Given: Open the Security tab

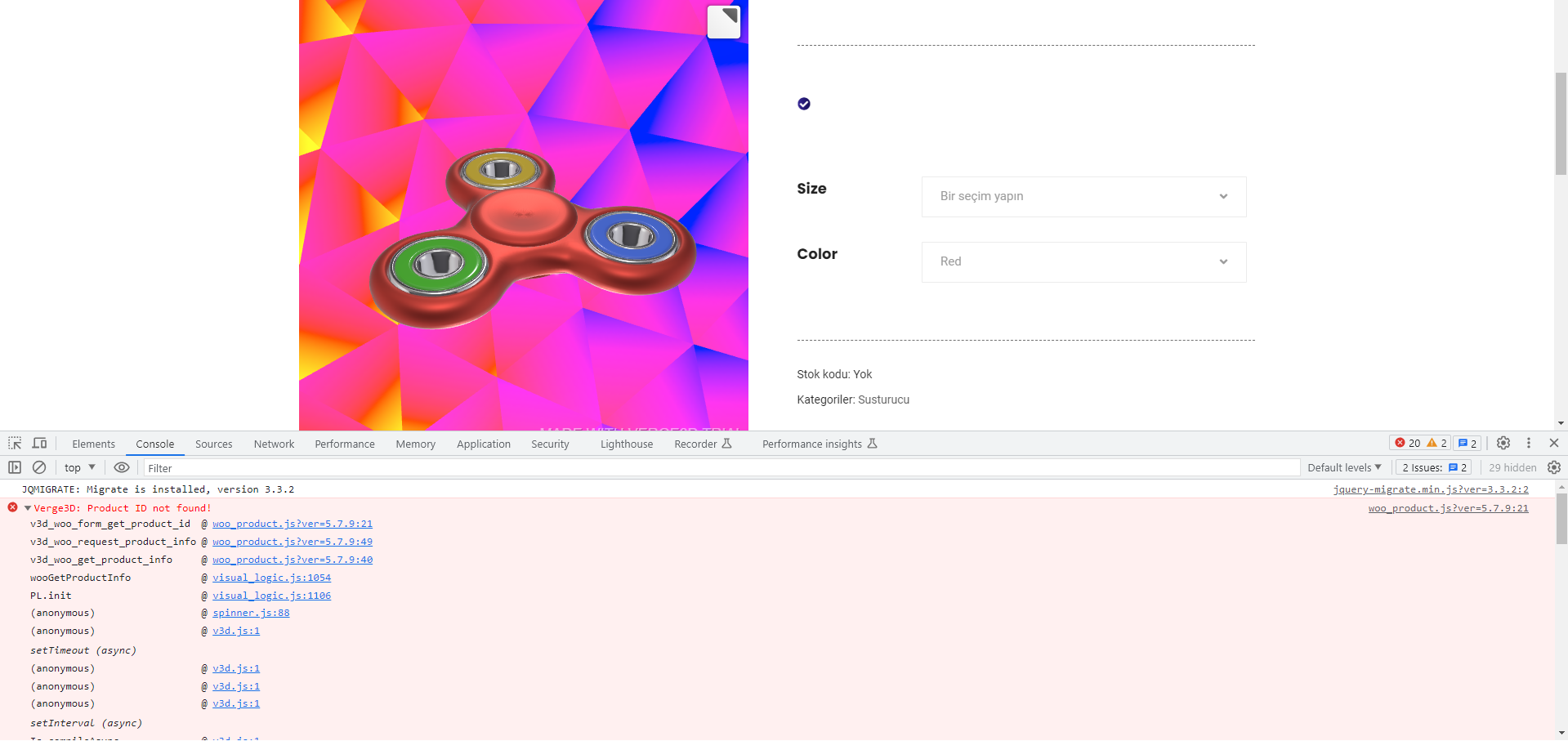Looking at the screenshot, I should 550,444.
